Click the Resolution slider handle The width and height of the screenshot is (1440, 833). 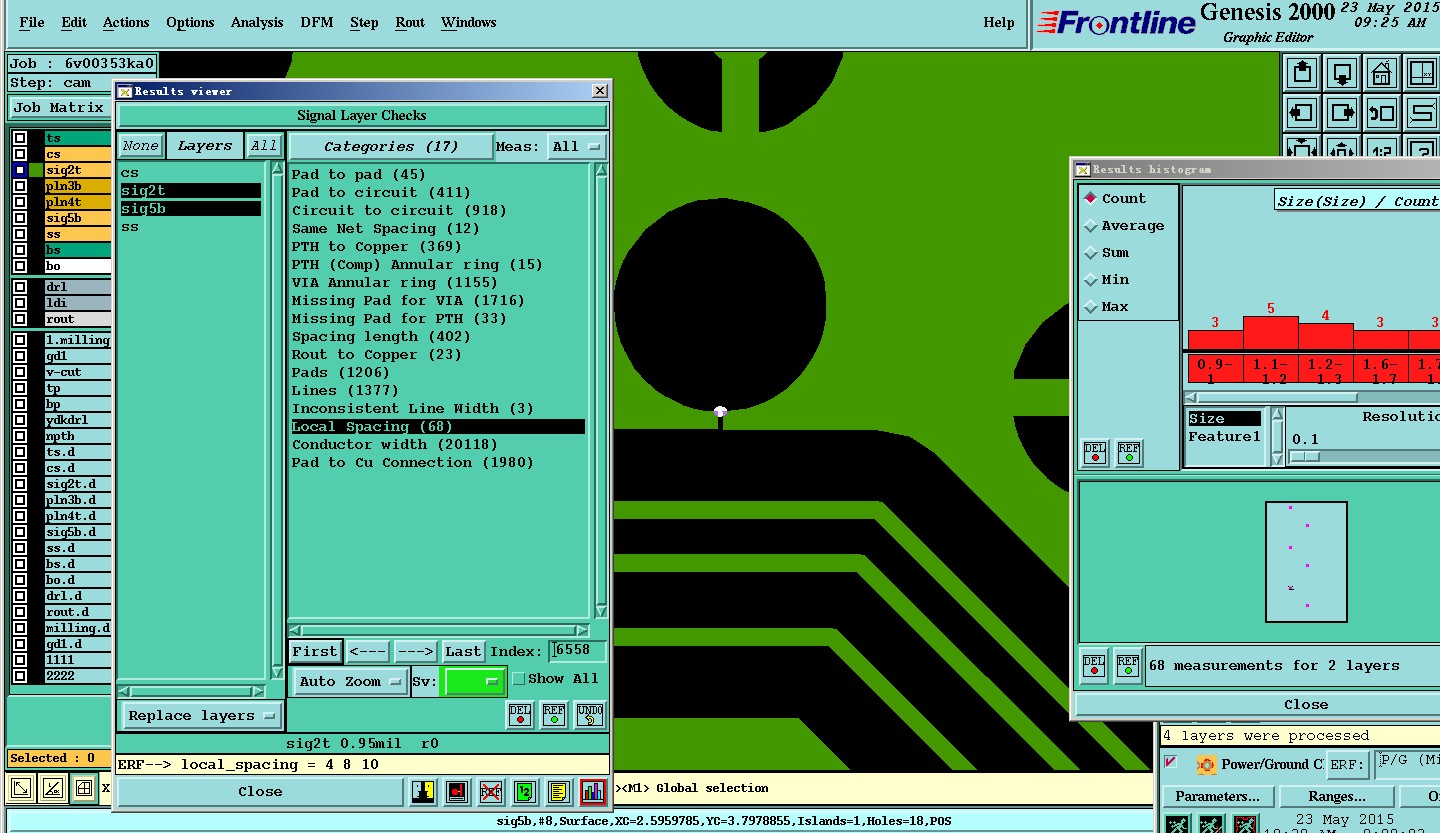point(1305,457)
